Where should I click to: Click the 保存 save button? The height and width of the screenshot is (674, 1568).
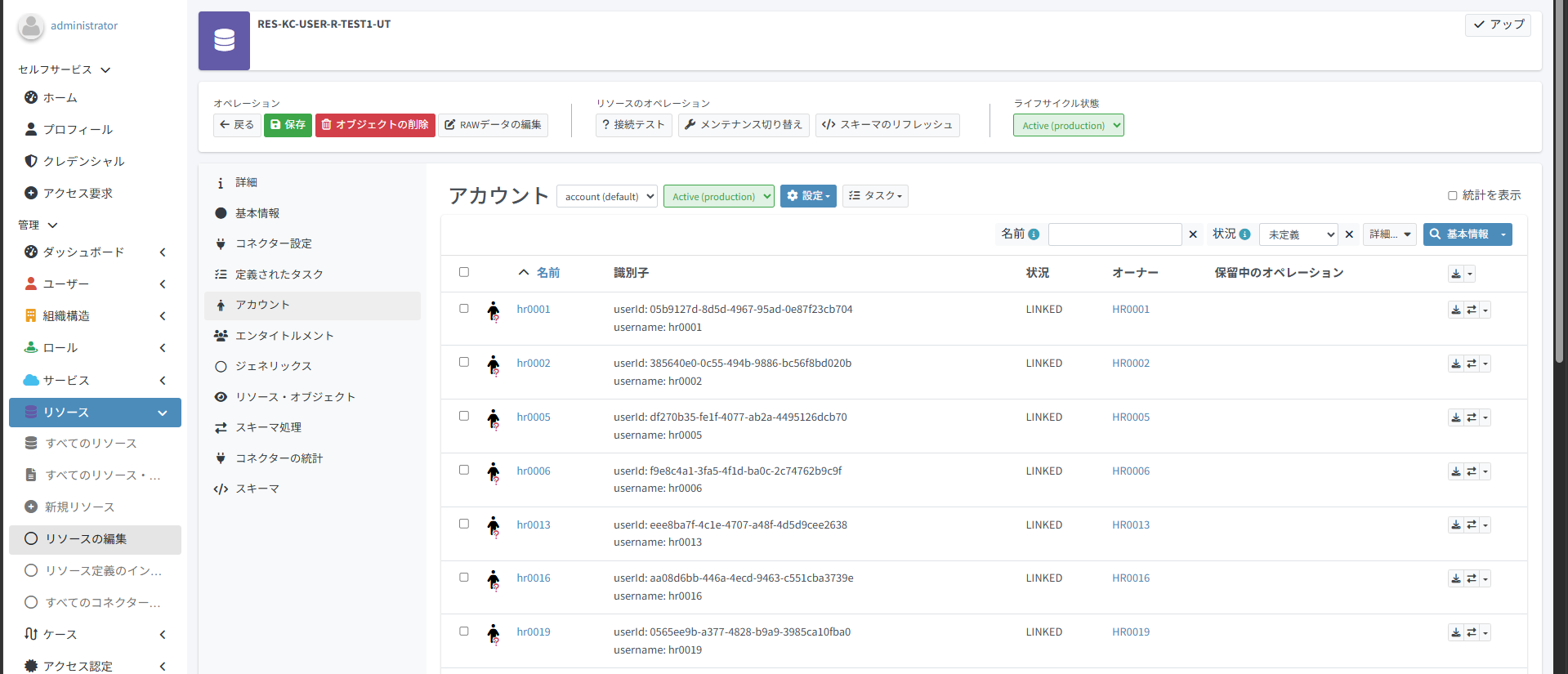288,125
